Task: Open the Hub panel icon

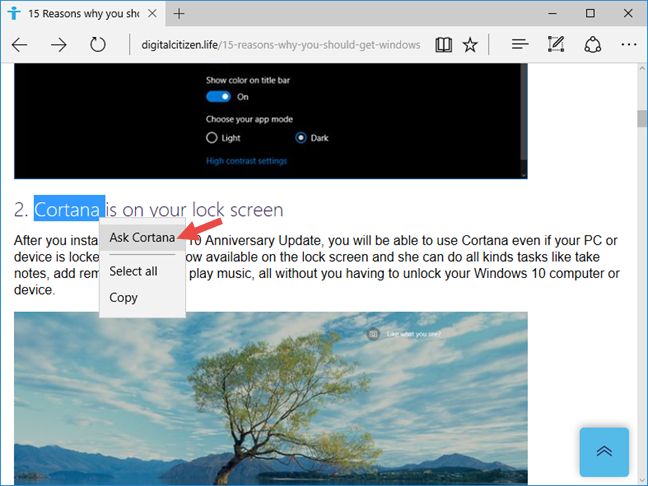Action: [520, 44]
